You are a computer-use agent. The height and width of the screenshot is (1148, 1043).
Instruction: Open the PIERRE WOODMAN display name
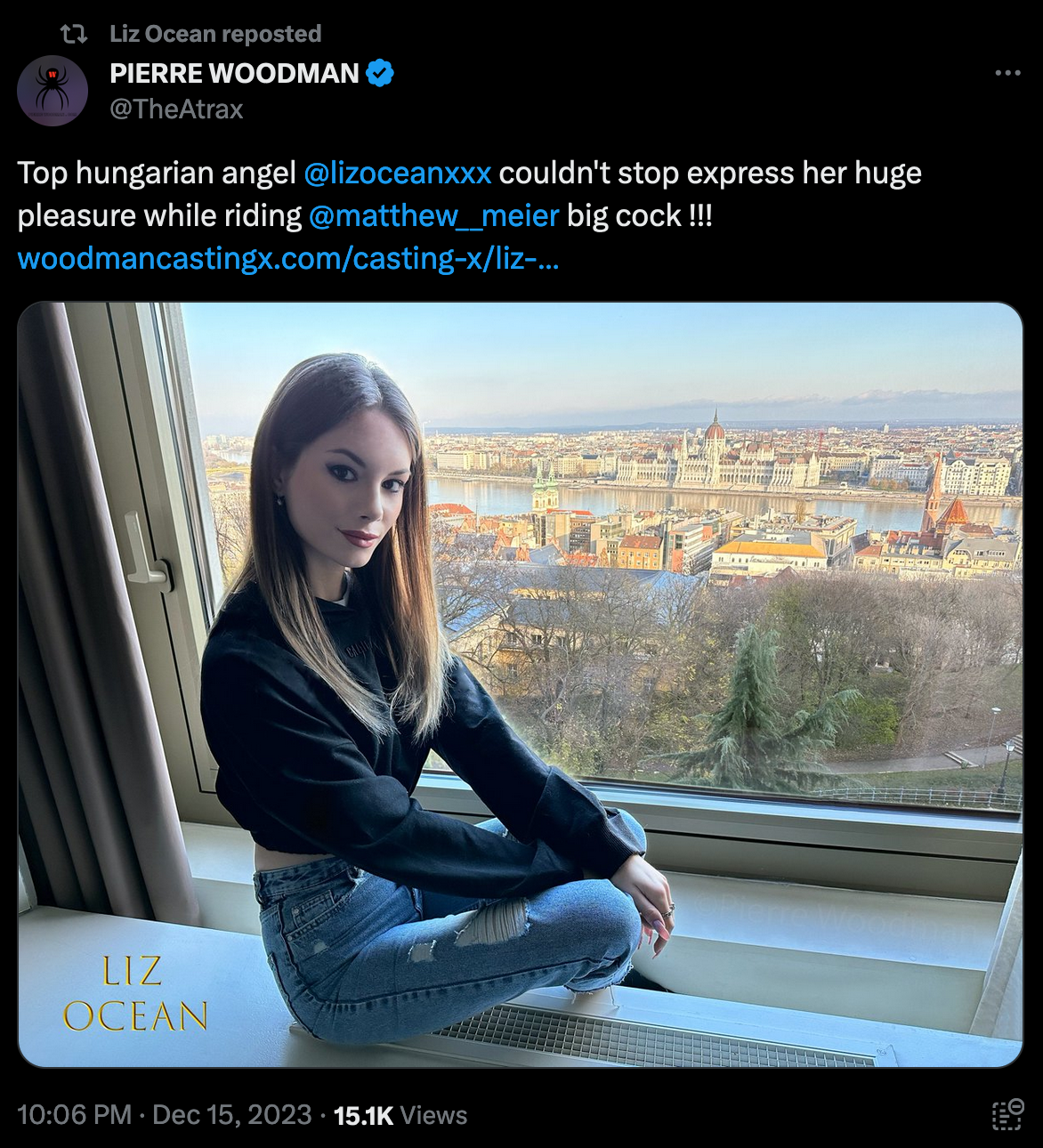(x=234, y=73)
